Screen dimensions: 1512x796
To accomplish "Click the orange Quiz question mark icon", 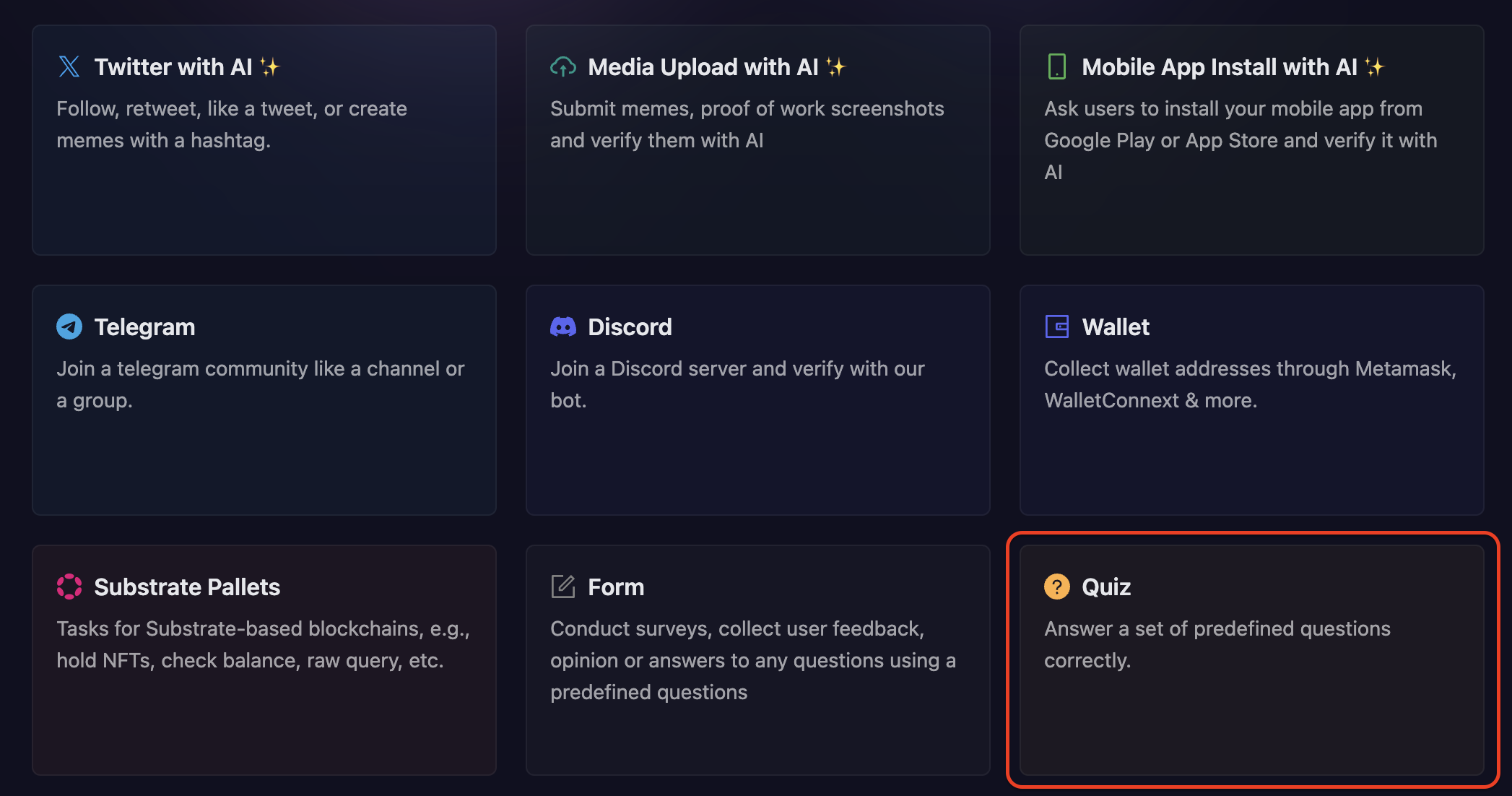I will pyautogui.click(x=1056, y=587).
